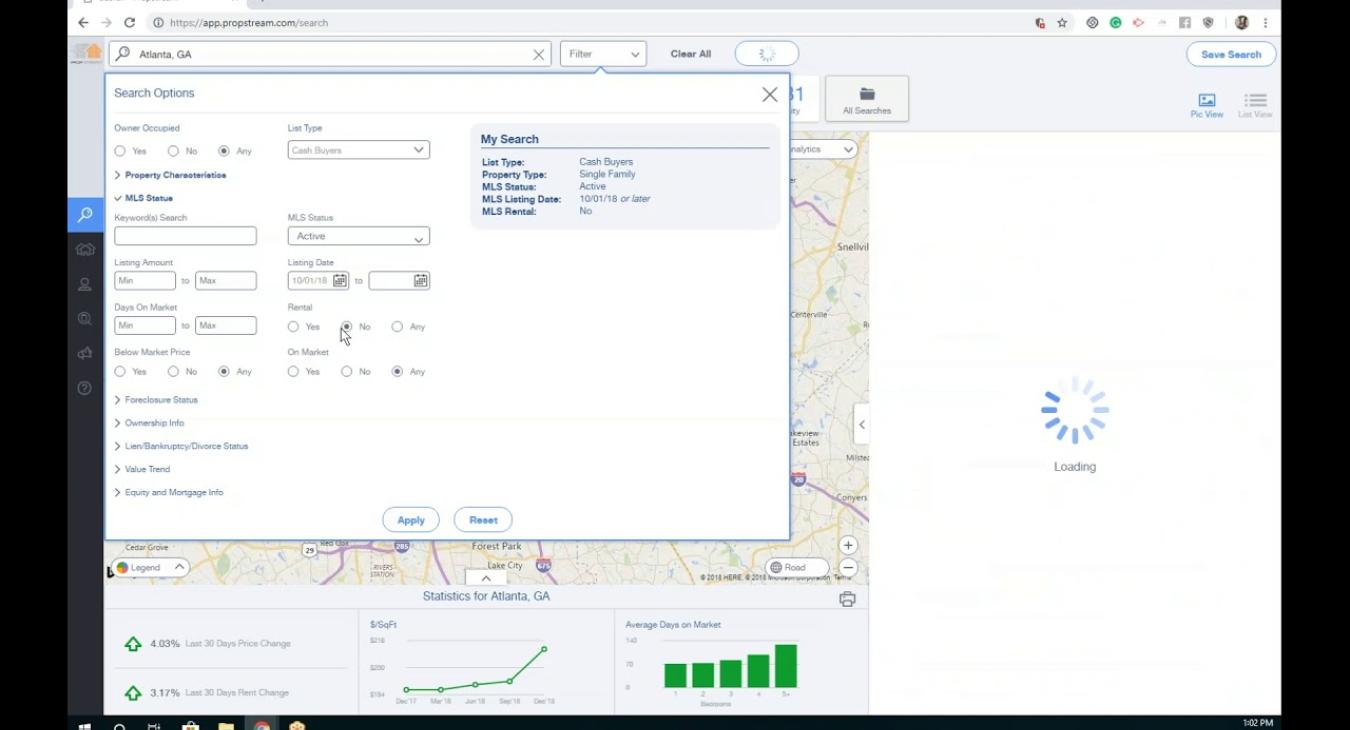Image resolution: width=1350 pixels, height=730 pixels.
Task: Clear the Atlanta, GA search text with X
Action: click(539, 55)
